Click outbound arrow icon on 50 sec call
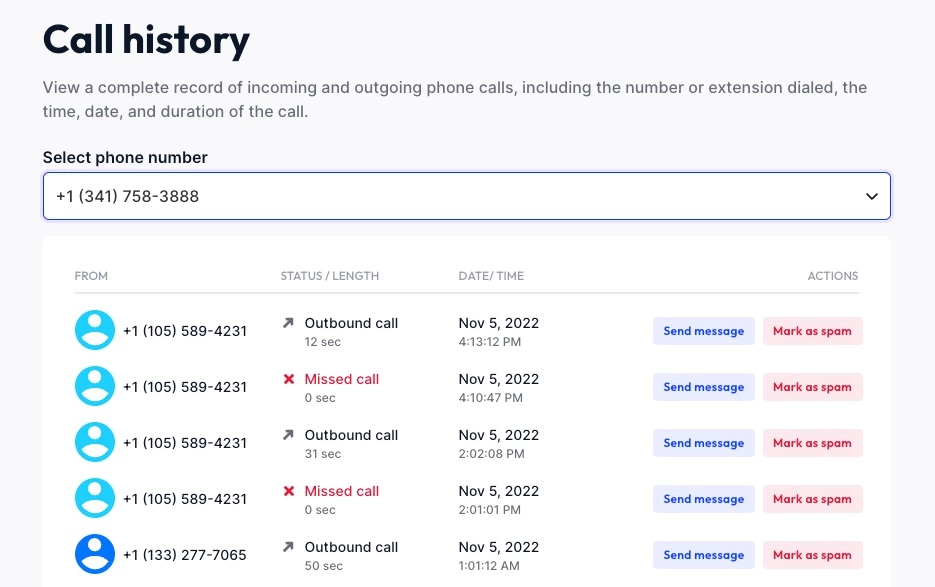Viewport: 935px width, 587px height. point(289,547)
